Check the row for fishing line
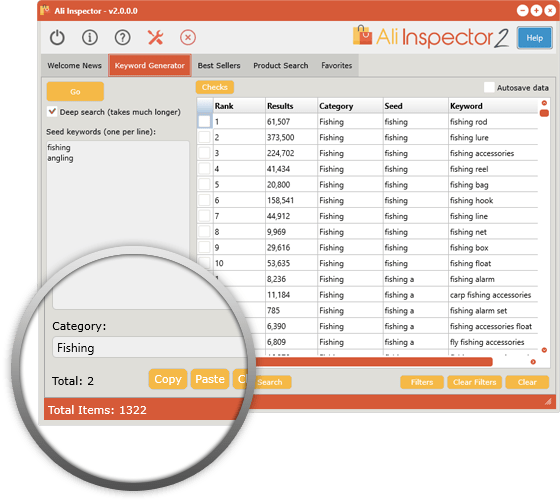 point(204,216)
